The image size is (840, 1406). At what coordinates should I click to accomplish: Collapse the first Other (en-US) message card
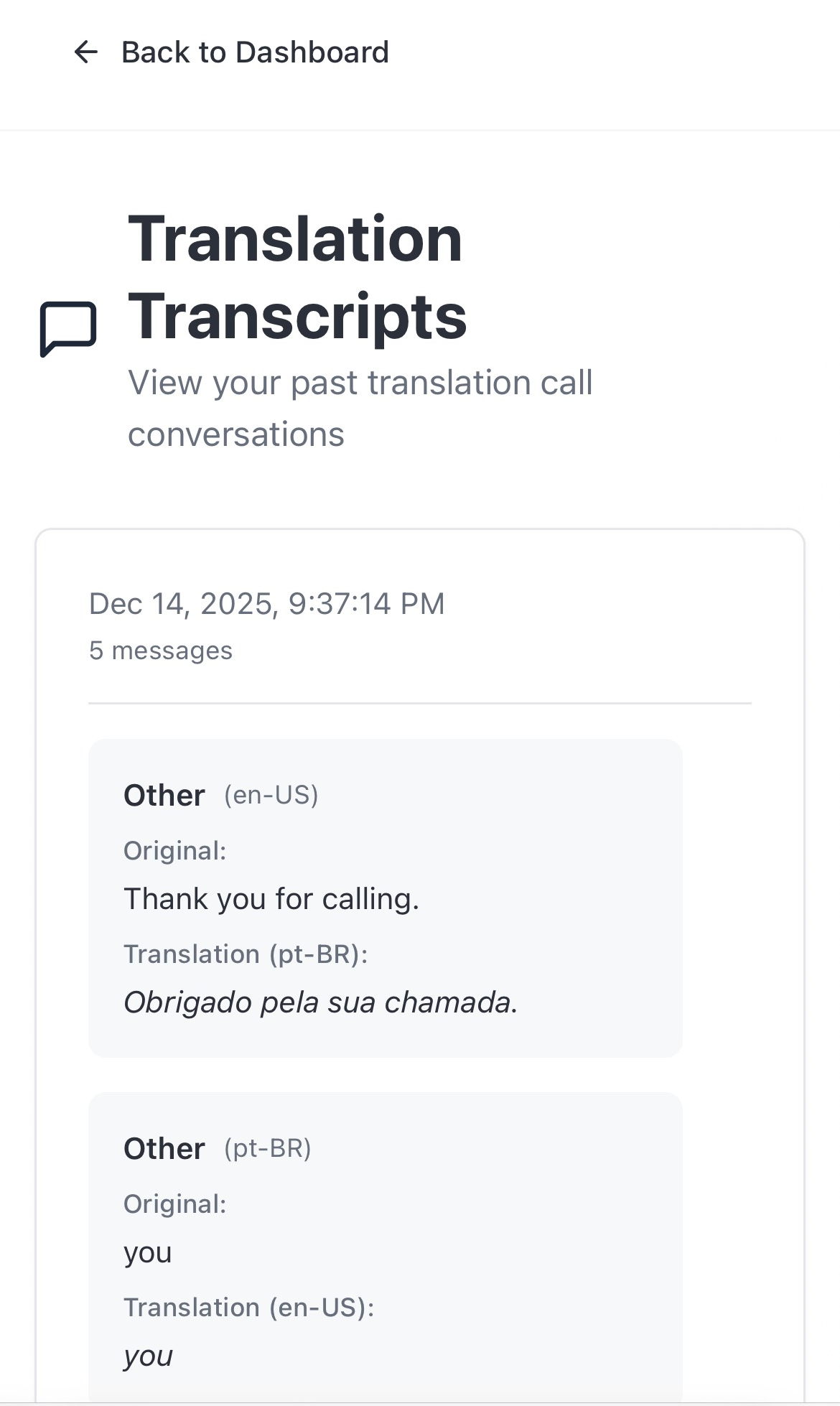386,905
